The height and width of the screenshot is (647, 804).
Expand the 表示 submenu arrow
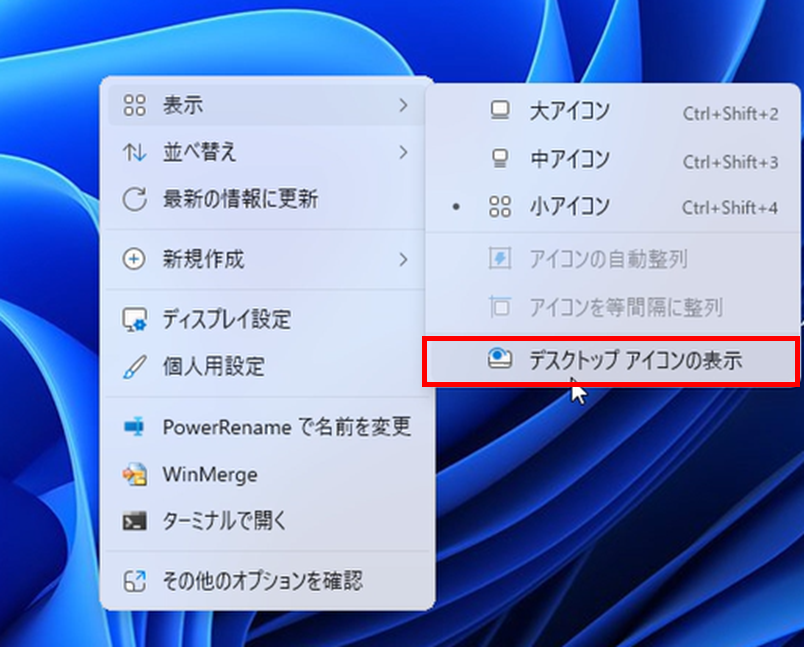coord(404,106)
